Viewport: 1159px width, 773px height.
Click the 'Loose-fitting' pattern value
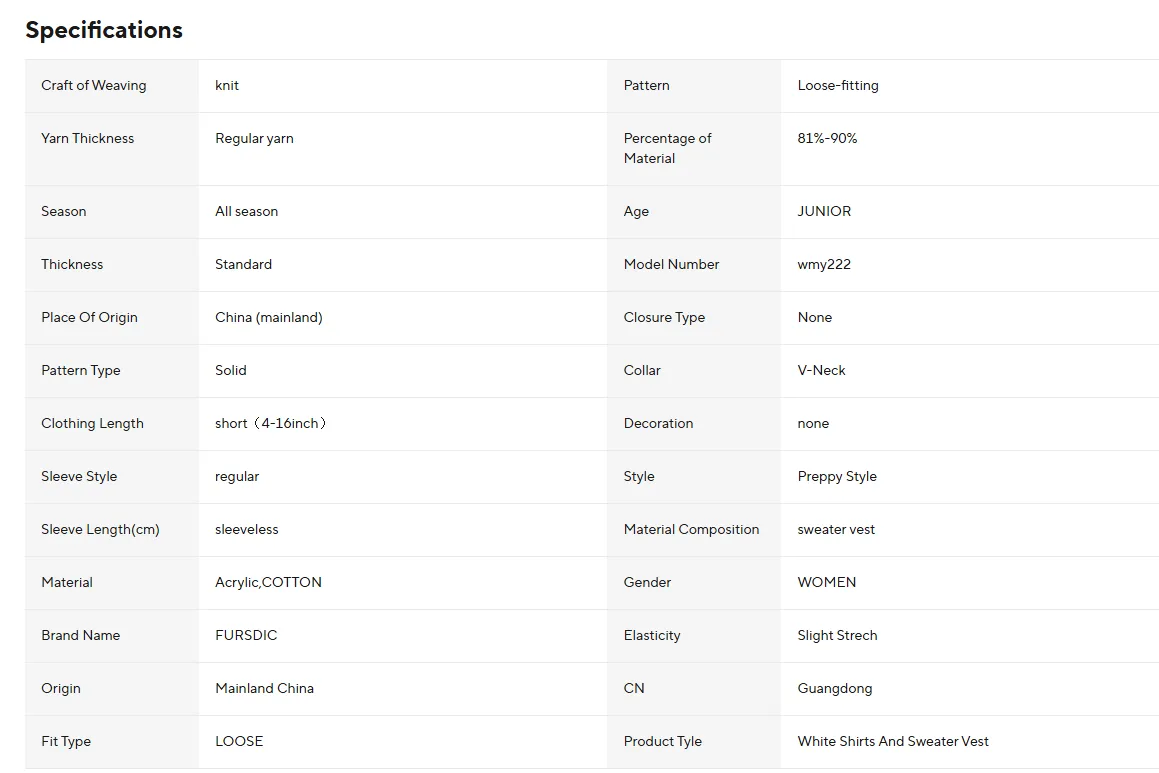[838, 85]
